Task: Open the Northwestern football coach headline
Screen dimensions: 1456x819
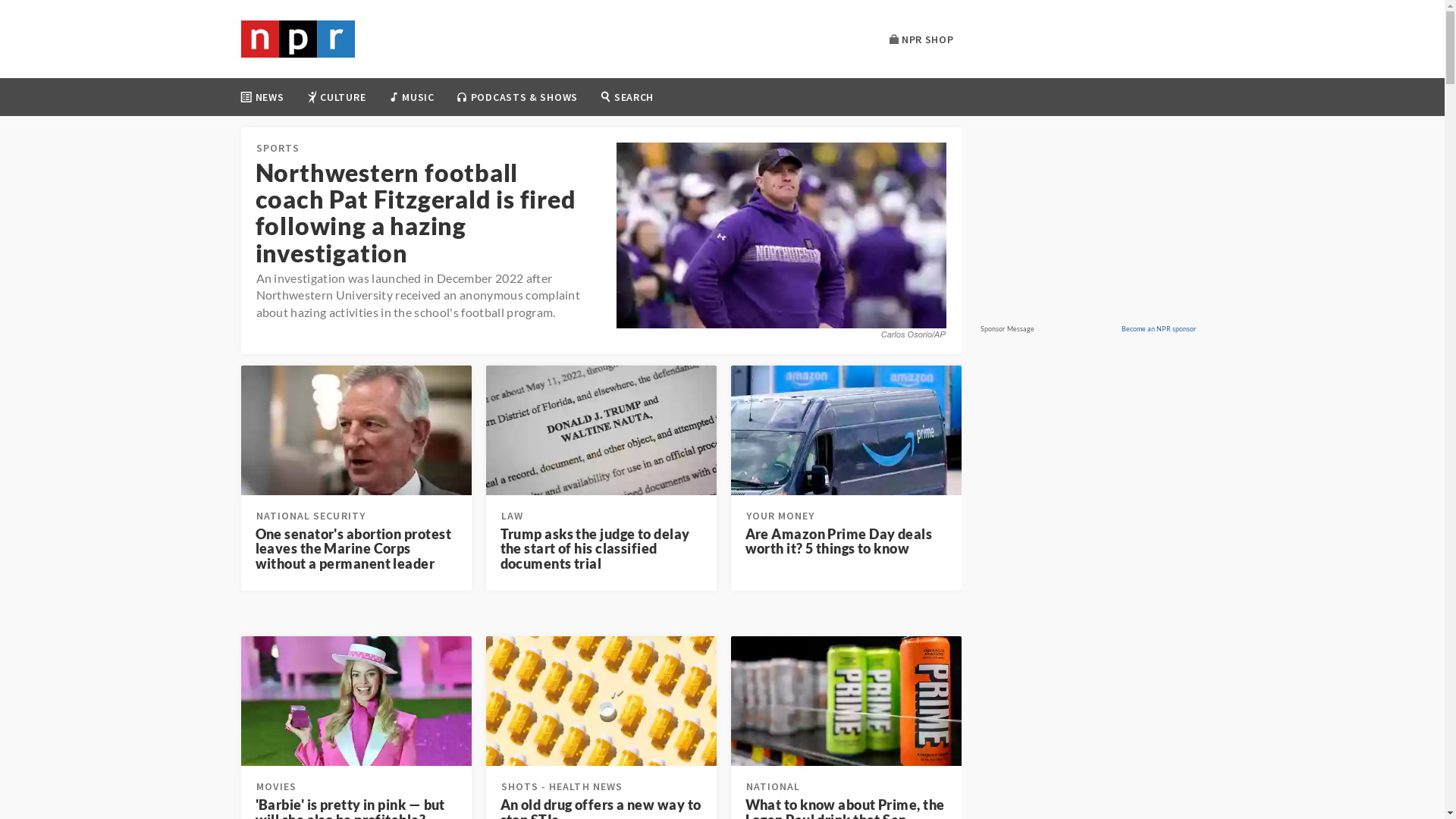Action: [x=416, y=212]
